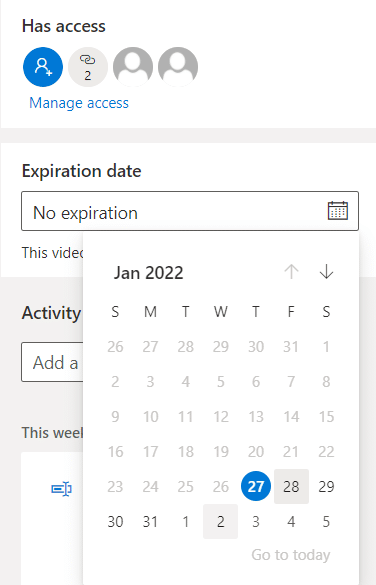The image size is (376, 585).
Task: Click the first gray user avatar
Action: tap(133, 67)
